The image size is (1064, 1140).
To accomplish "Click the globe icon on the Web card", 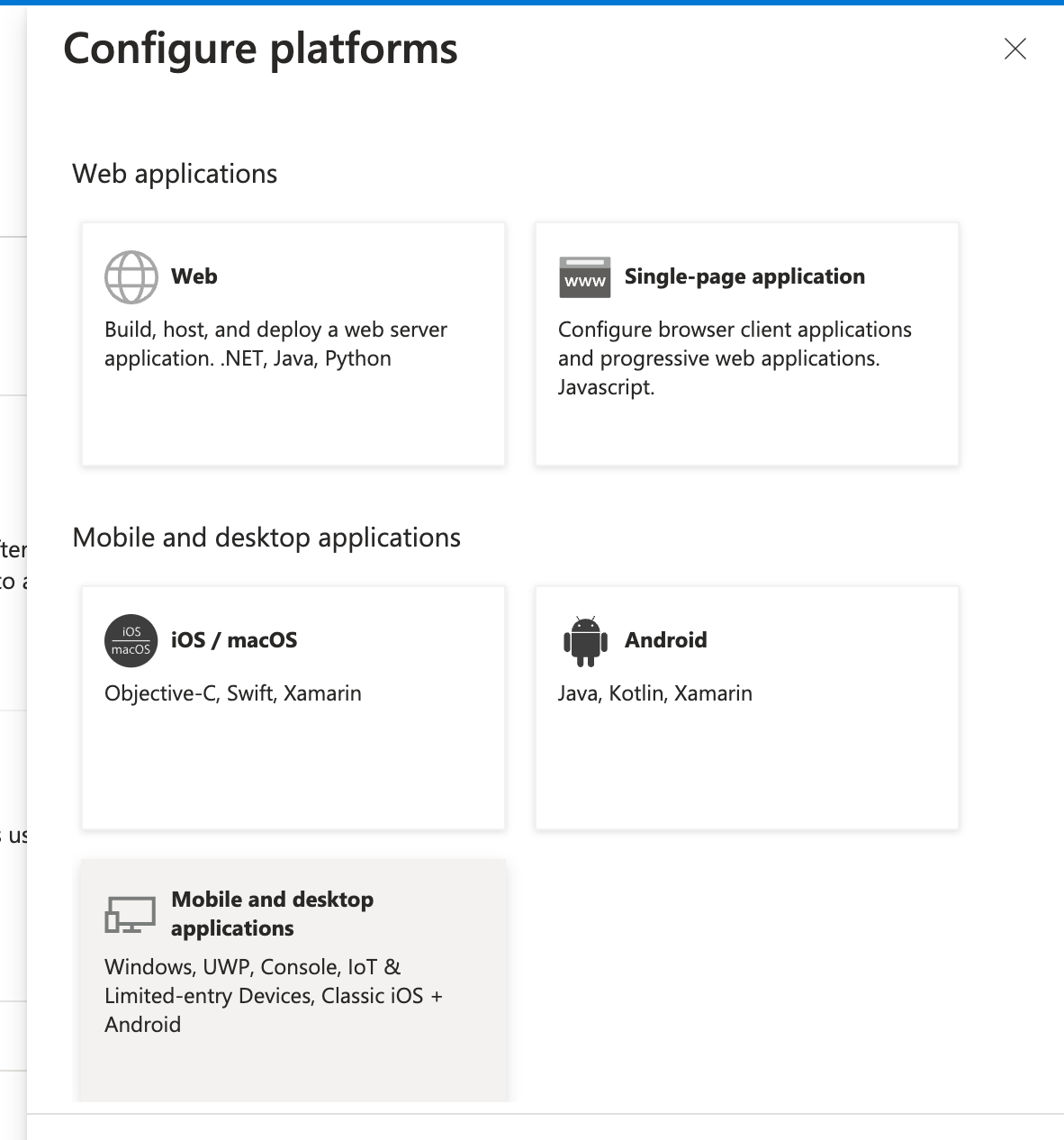I will [x=131, y=276].
